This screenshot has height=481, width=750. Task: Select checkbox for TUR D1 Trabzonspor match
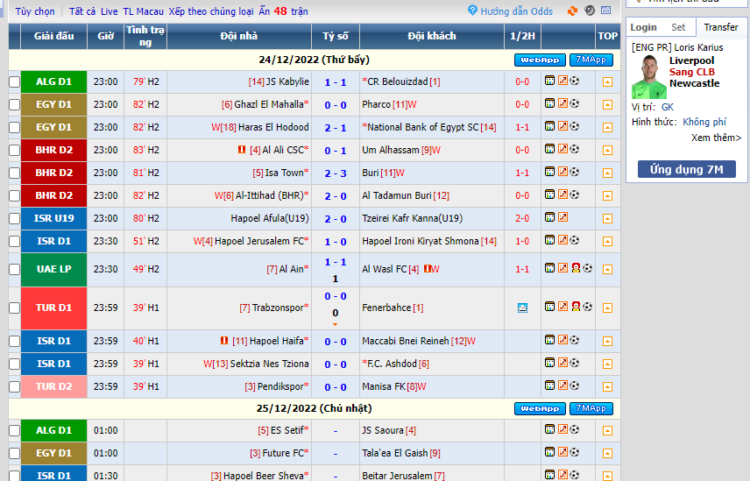tap(14, 308)
